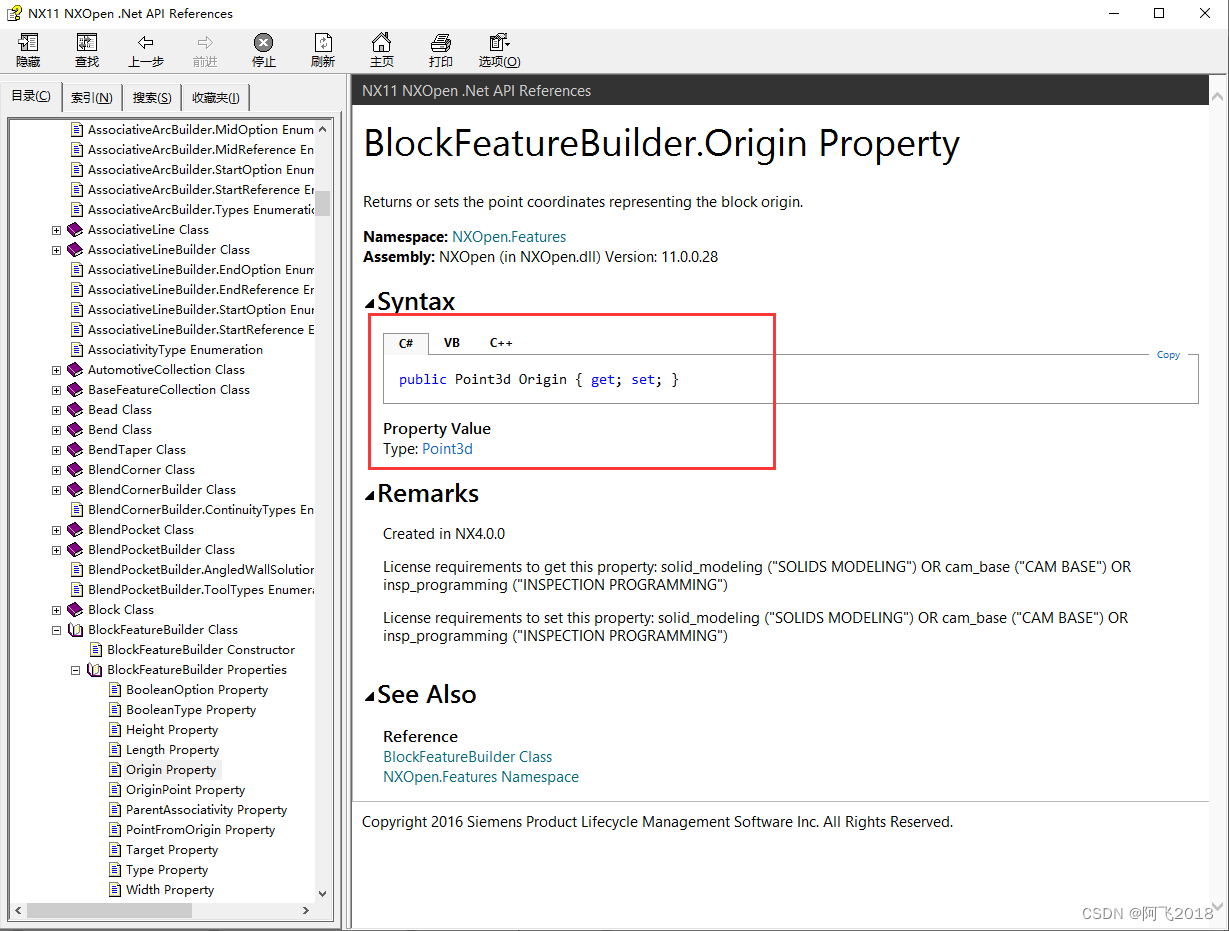Click the page icon of BooleanOption Property
This screenshot has width=1229, height=931.
116,690
